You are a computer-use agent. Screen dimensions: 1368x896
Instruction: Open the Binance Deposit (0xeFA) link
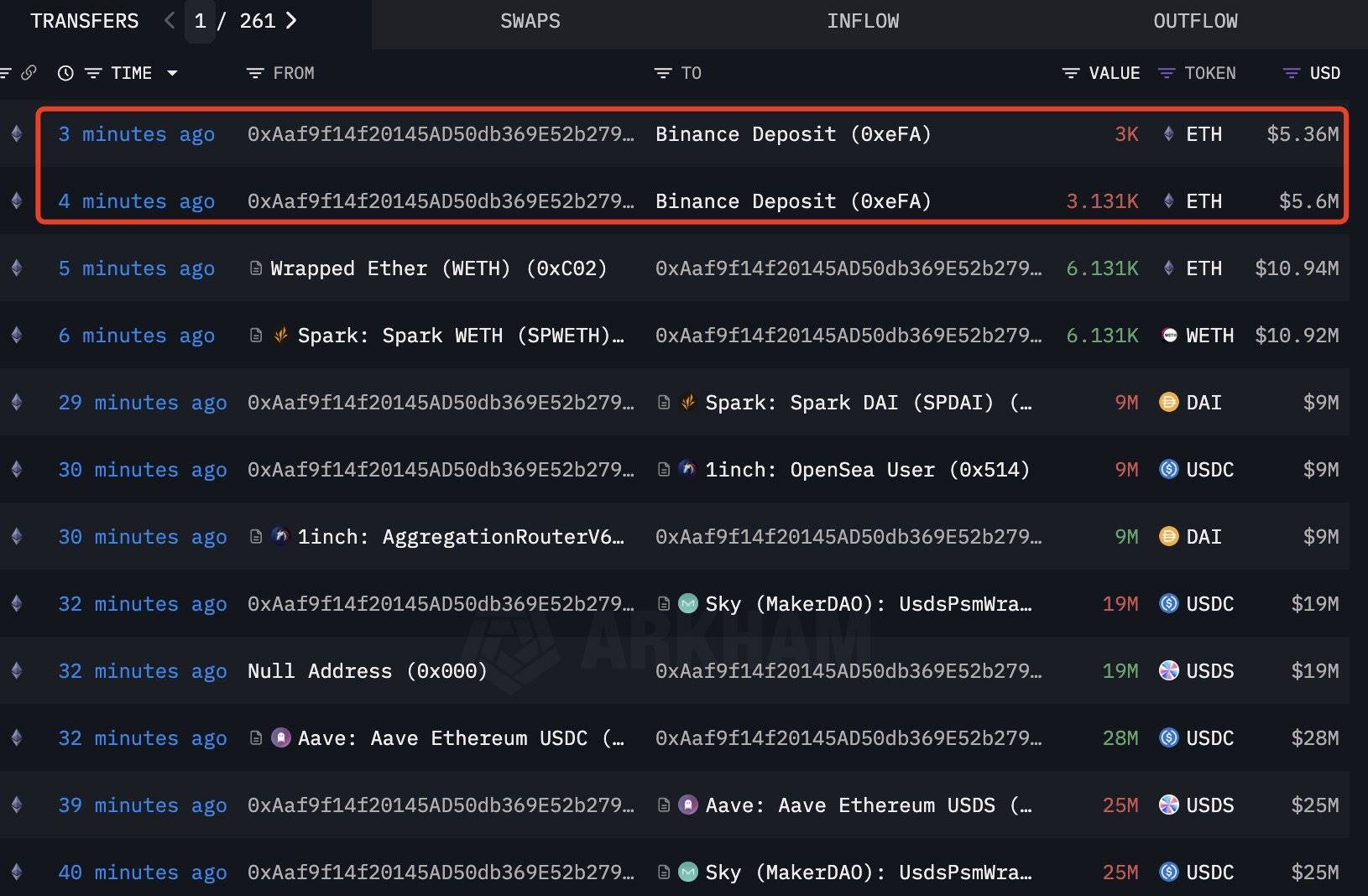coord(792,134)
